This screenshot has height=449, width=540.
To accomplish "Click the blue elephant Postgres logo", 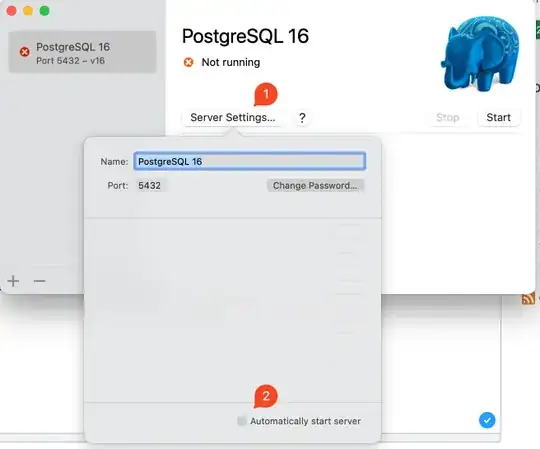I will 481,53.
